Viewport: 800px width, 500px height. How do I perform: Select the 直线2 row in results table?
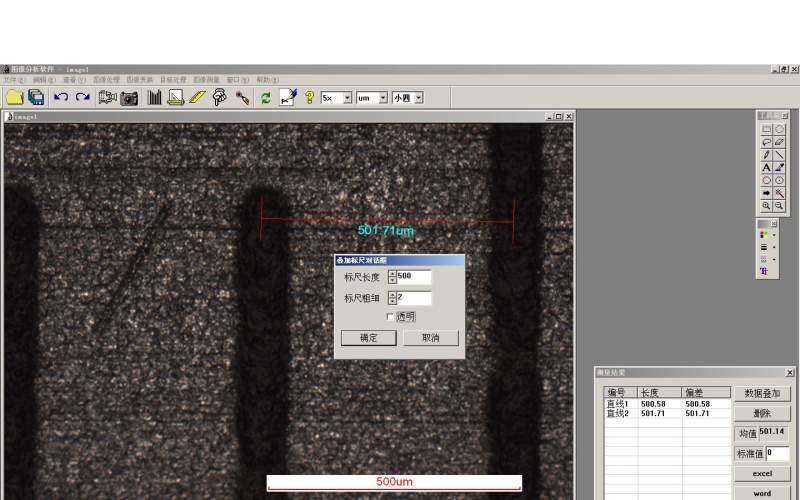pos(667,413)
